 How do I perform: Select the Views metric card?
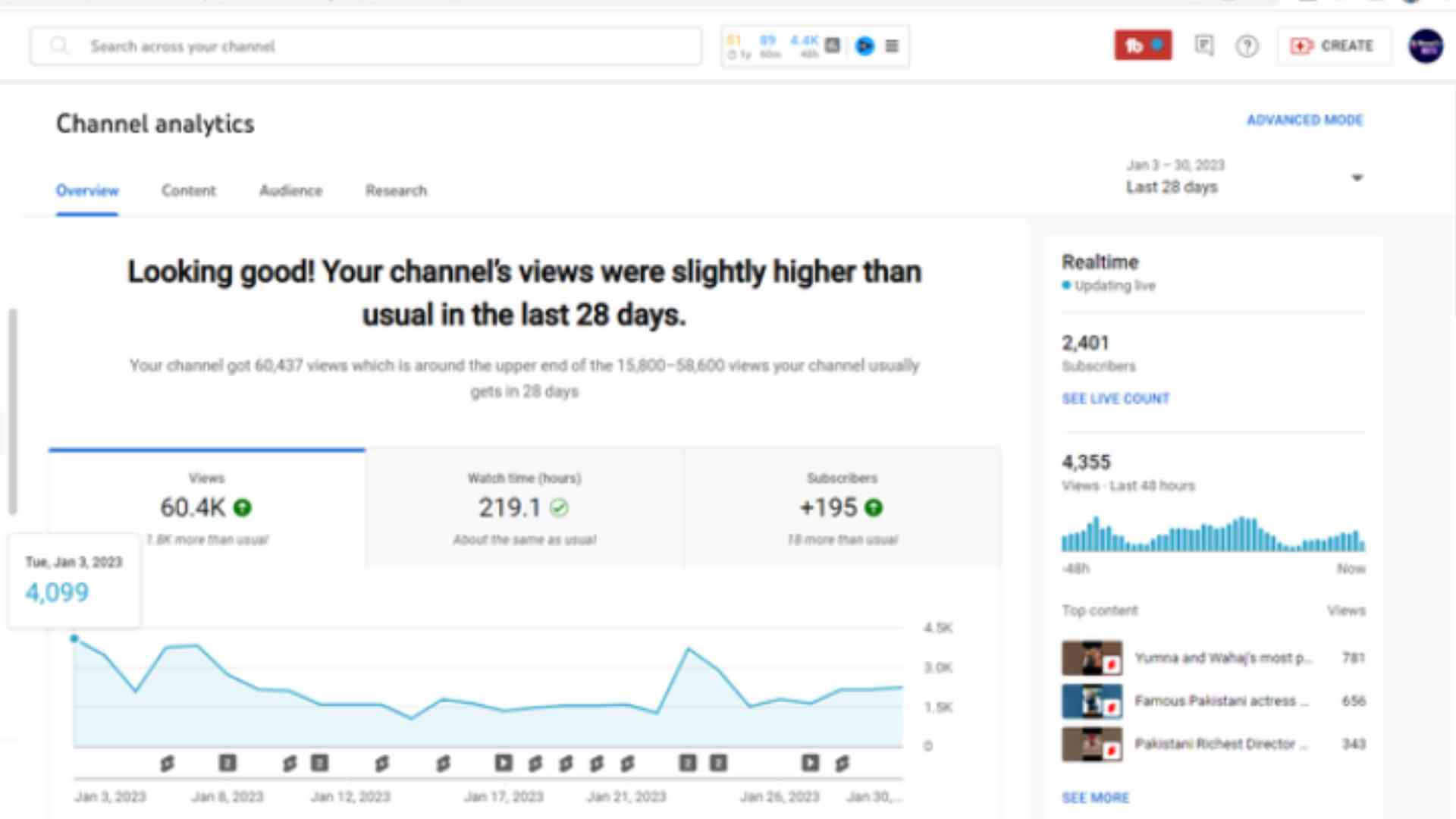[206, 507]
